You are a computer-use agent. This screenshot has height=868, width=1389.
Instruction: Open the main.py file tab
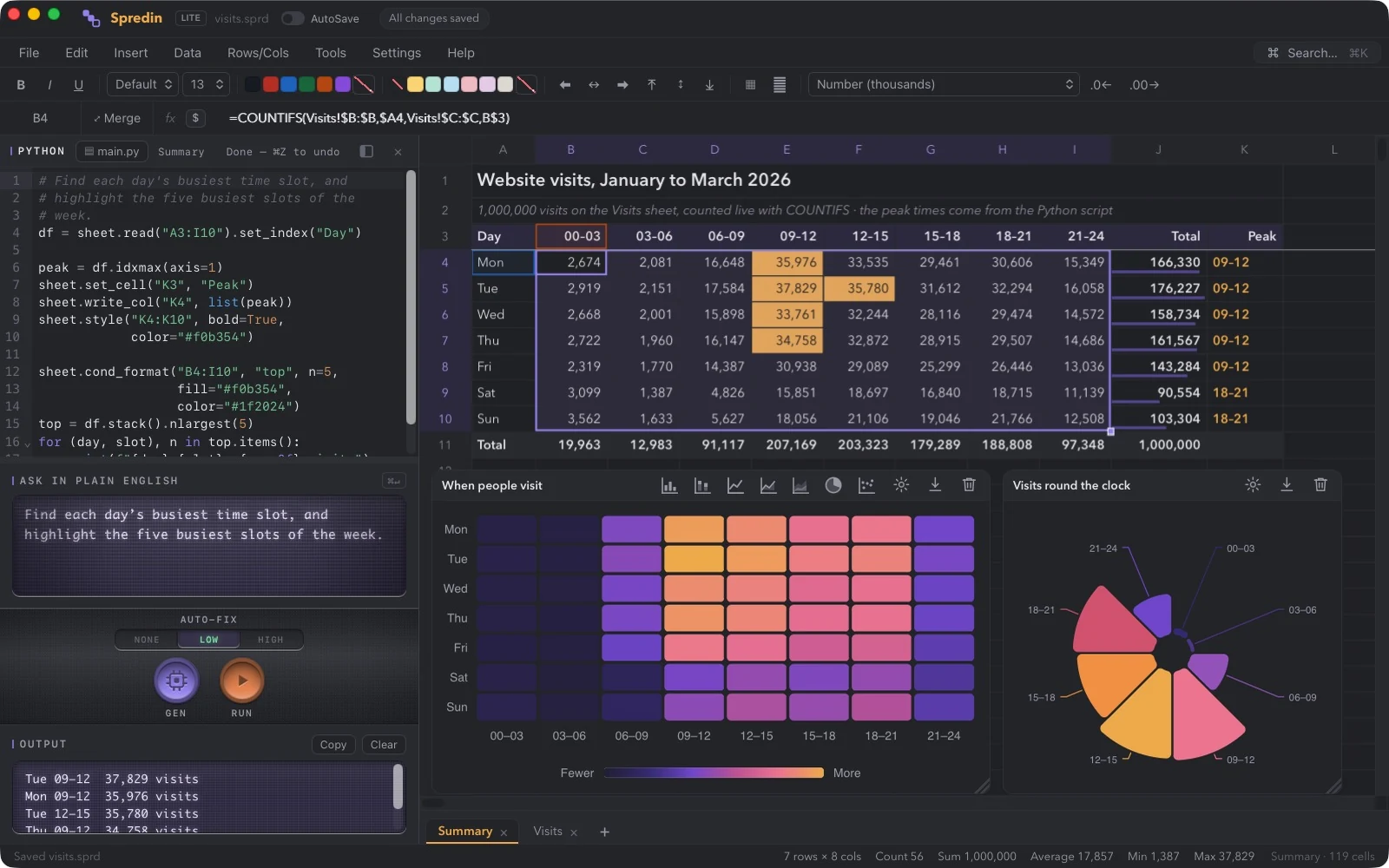[112, 151]
